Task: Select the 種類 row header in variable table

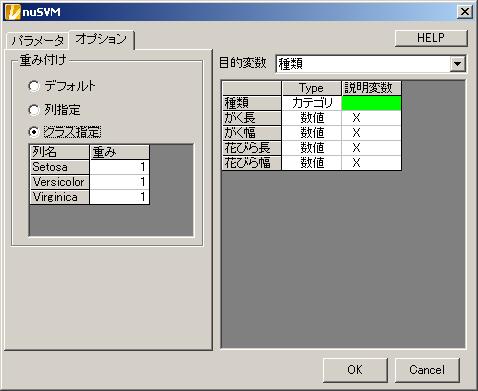Action: (x=252, y=103)
